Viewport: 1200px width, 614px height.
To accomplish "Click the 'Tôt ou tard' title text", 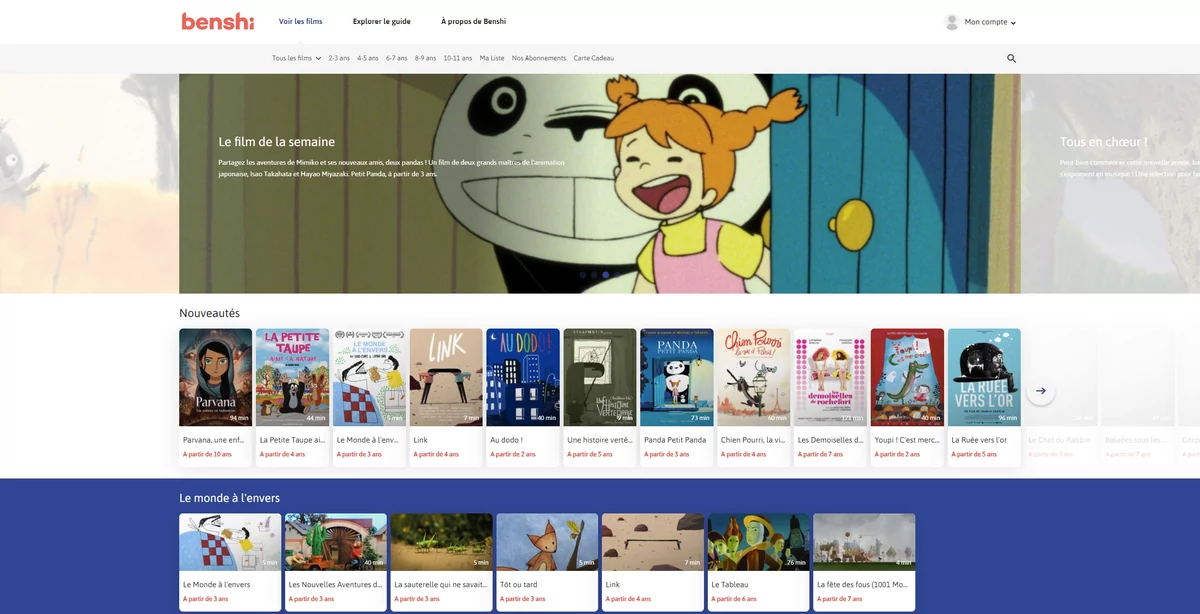I will pos(519,584).
